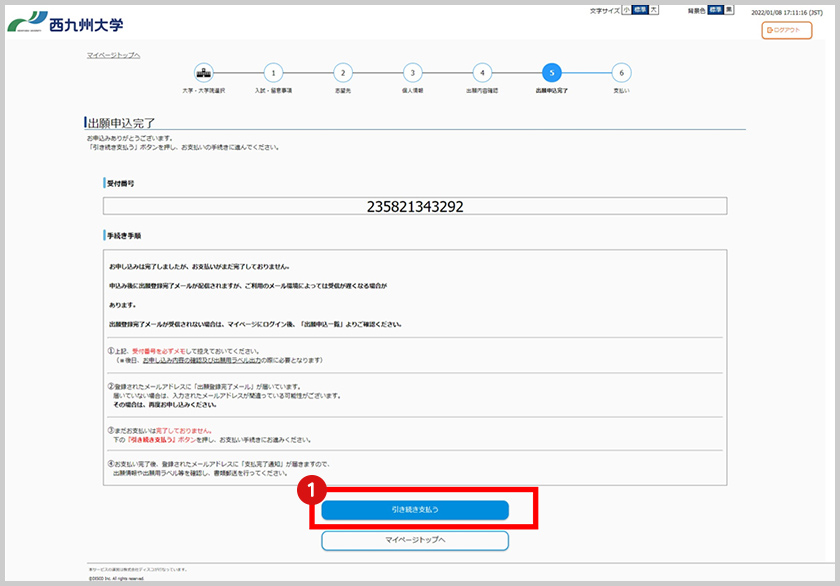Select step 1 circle 入試・留意事項
This screenshot has height=586, width=840.
coord(273,72)
